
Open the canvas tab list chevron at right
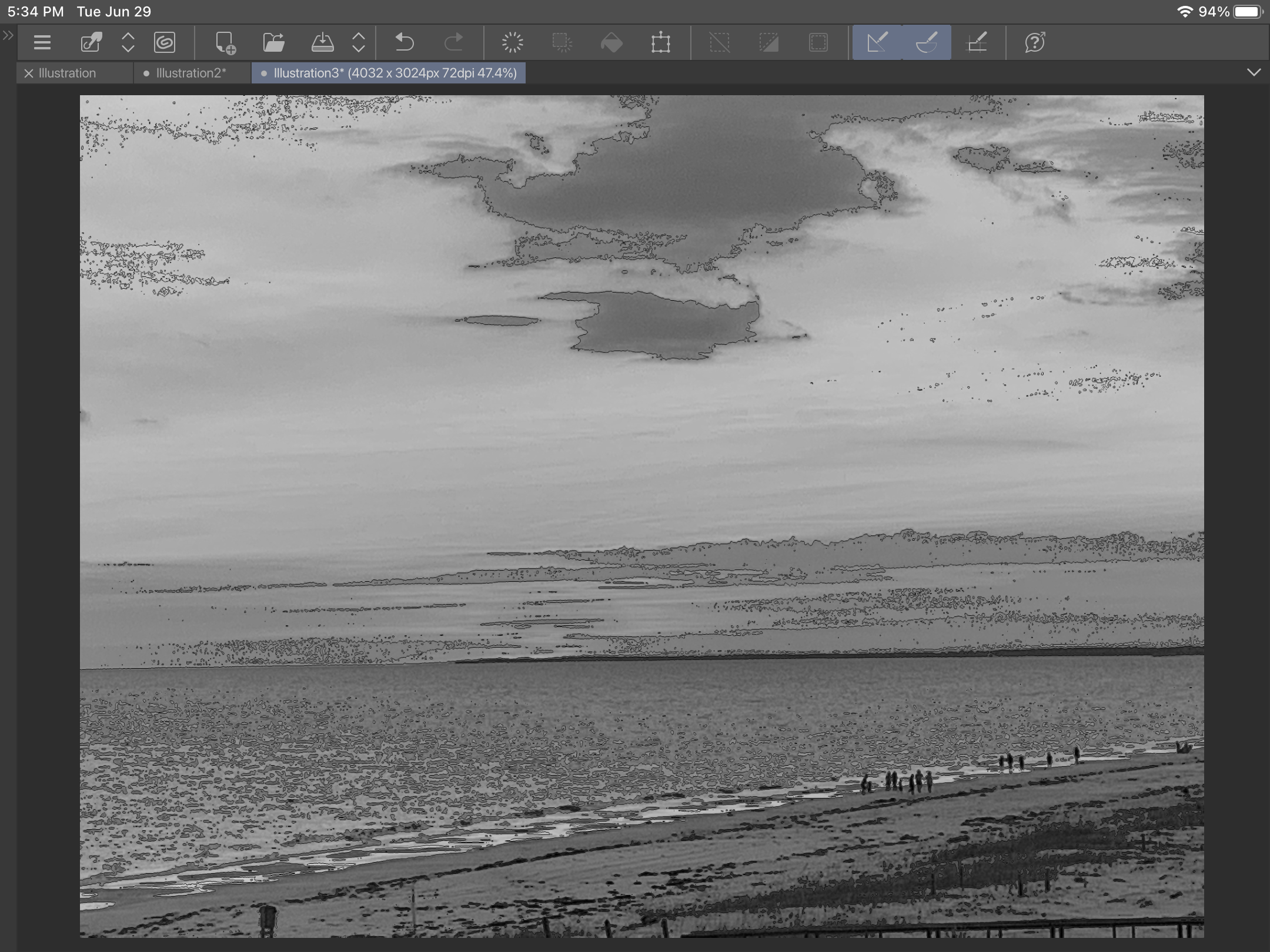(x=1254, y=73)
